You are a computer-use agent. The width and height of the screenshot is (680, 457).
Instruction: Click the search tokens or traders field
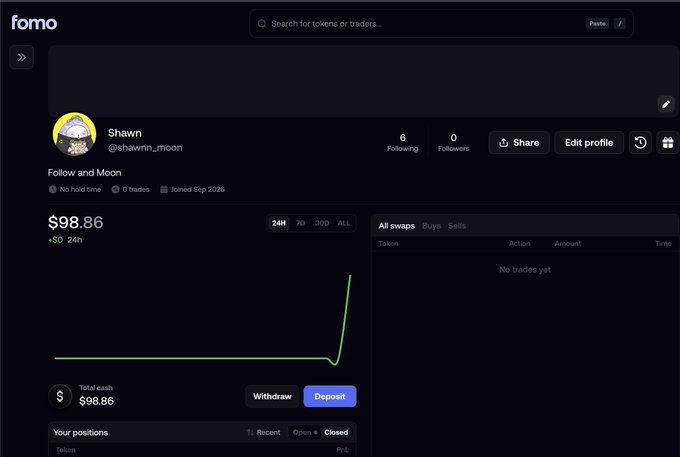441,23
